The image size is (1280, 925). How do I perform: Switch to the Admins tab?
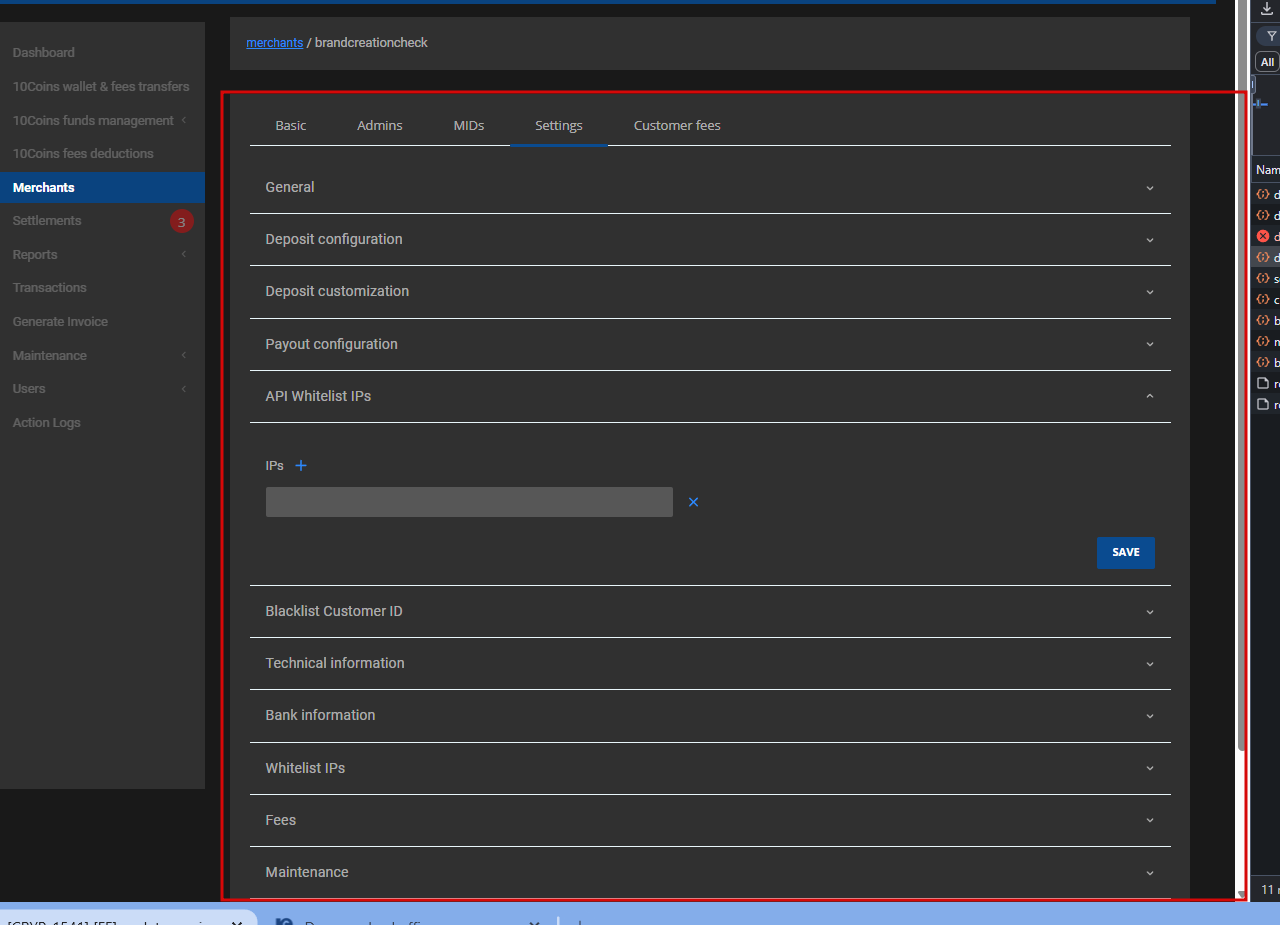point(380,126)
